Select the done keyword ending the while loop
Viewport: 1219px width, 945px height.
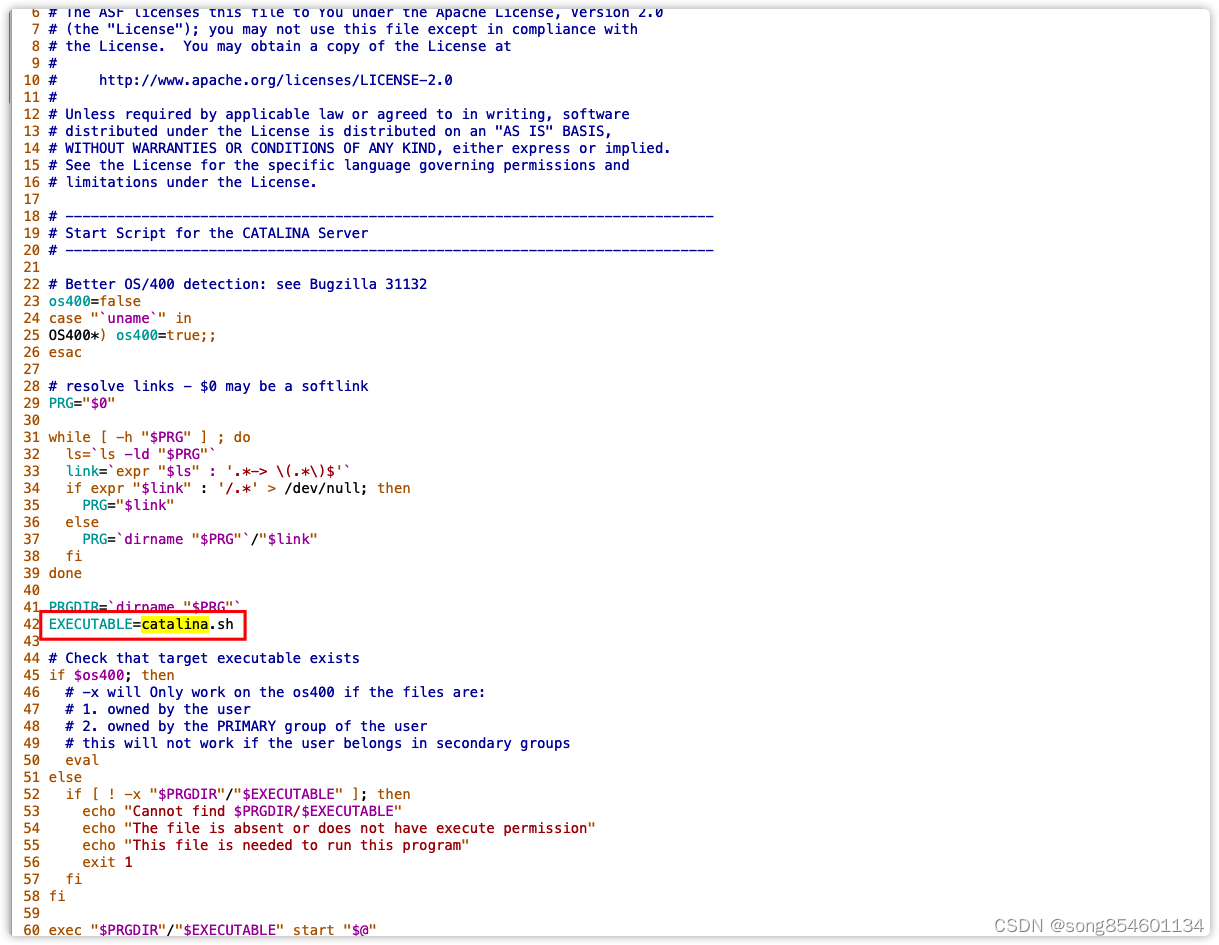coord(64,573)
